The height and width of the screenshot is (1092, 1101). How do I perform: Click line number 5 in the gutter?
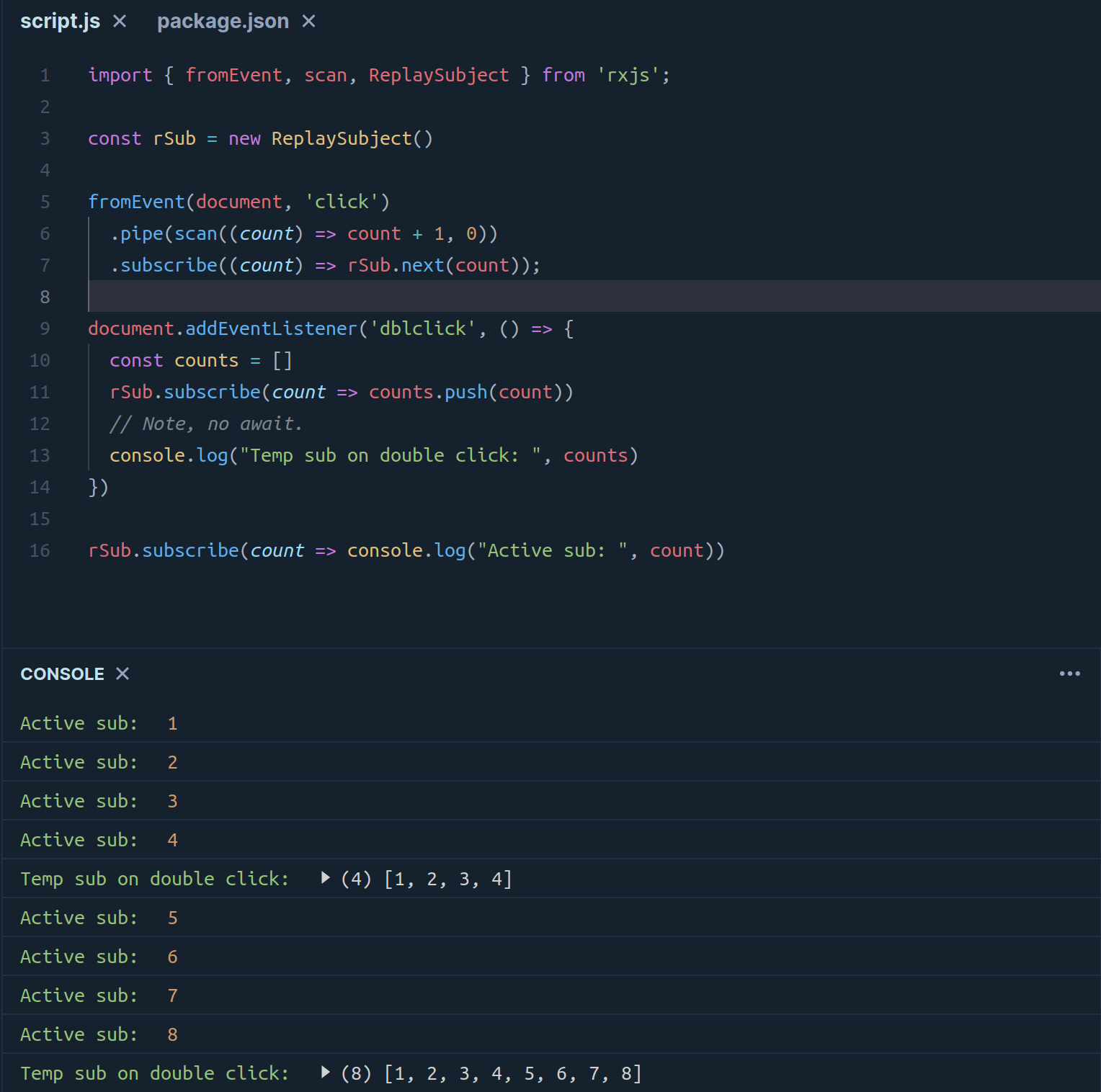click(45, 202)
